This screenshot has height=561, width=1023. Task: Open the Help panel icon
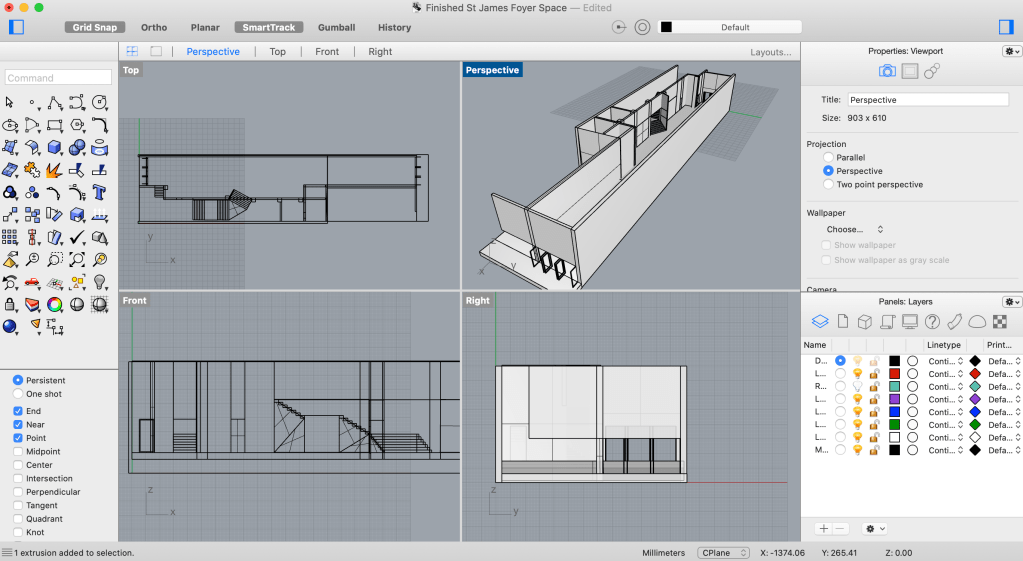932,321
